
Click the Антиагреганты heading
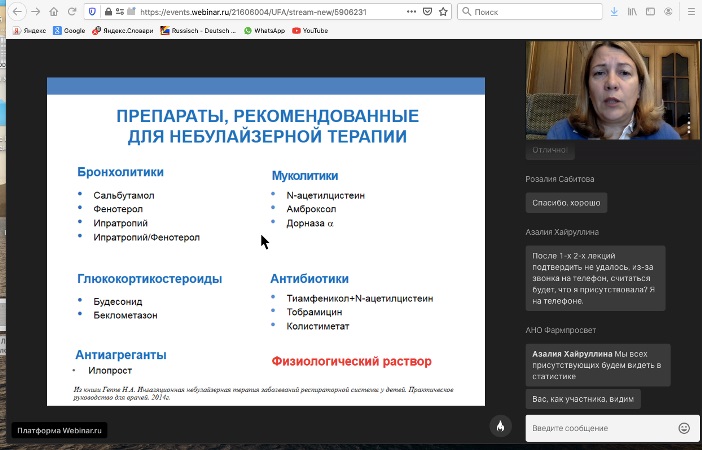(121, 355)
